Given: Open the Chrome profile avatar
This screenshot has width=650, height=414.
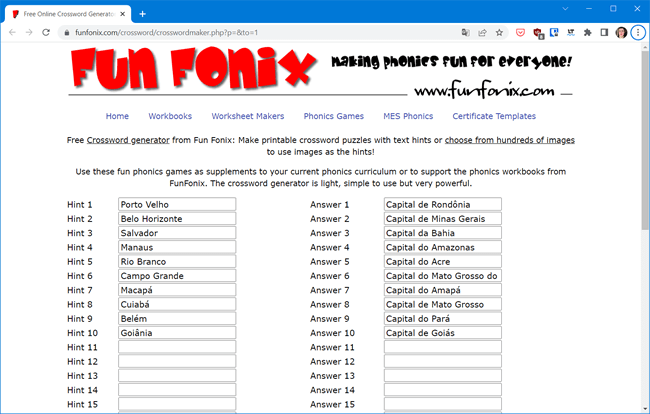Looking at the screenshot, I should coord(620,32).
